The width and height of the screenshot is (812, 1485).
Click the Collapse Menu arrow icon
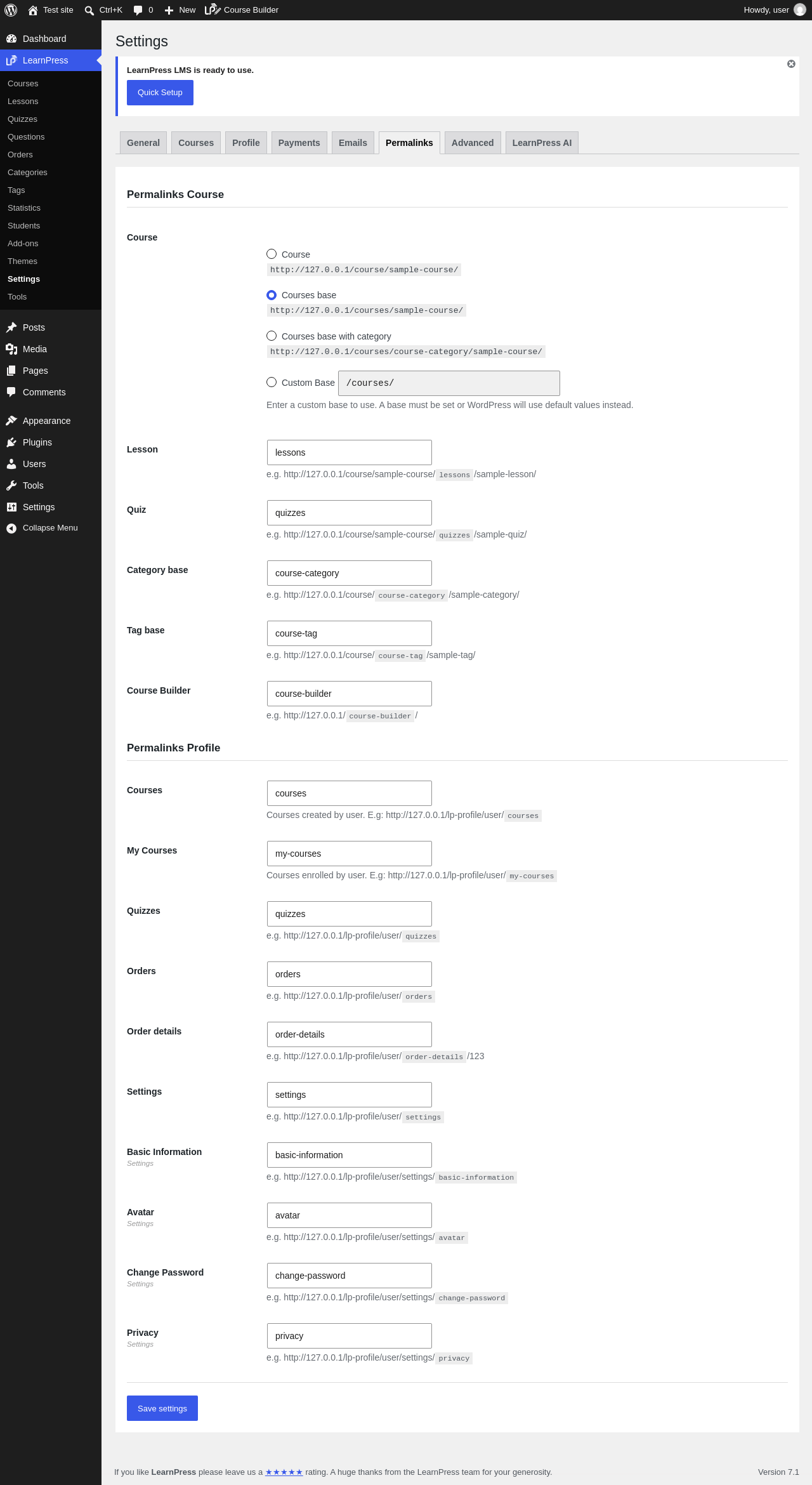tap(11, 528)
